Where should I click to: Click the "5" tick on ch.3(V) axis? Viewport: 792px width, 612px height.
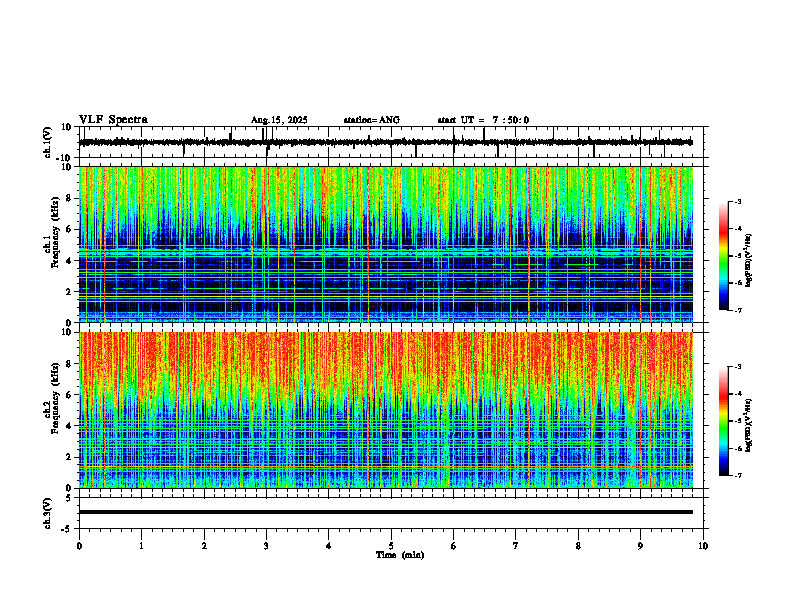[x=70, y=498]
